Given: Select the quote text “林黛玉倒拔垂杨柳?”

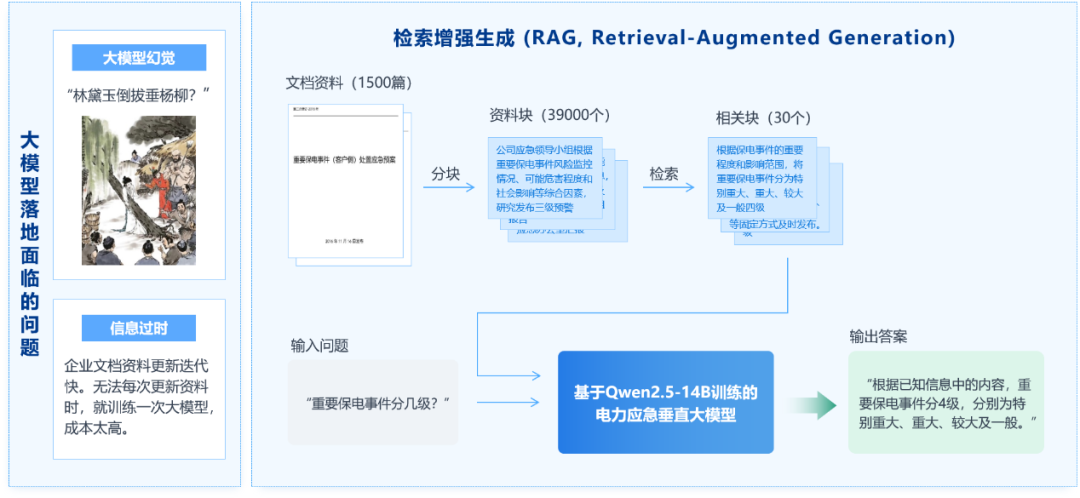Looking at the screenshot, I should point(139,96).
